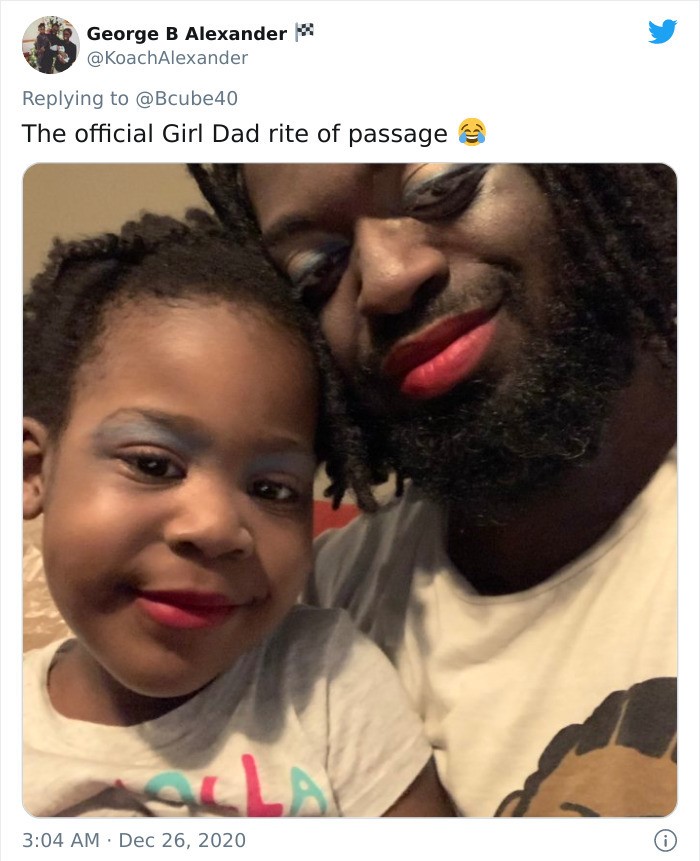Click the Dec 26, 2020 date
This screenshot has width=700, height=861.
point(182,840)
